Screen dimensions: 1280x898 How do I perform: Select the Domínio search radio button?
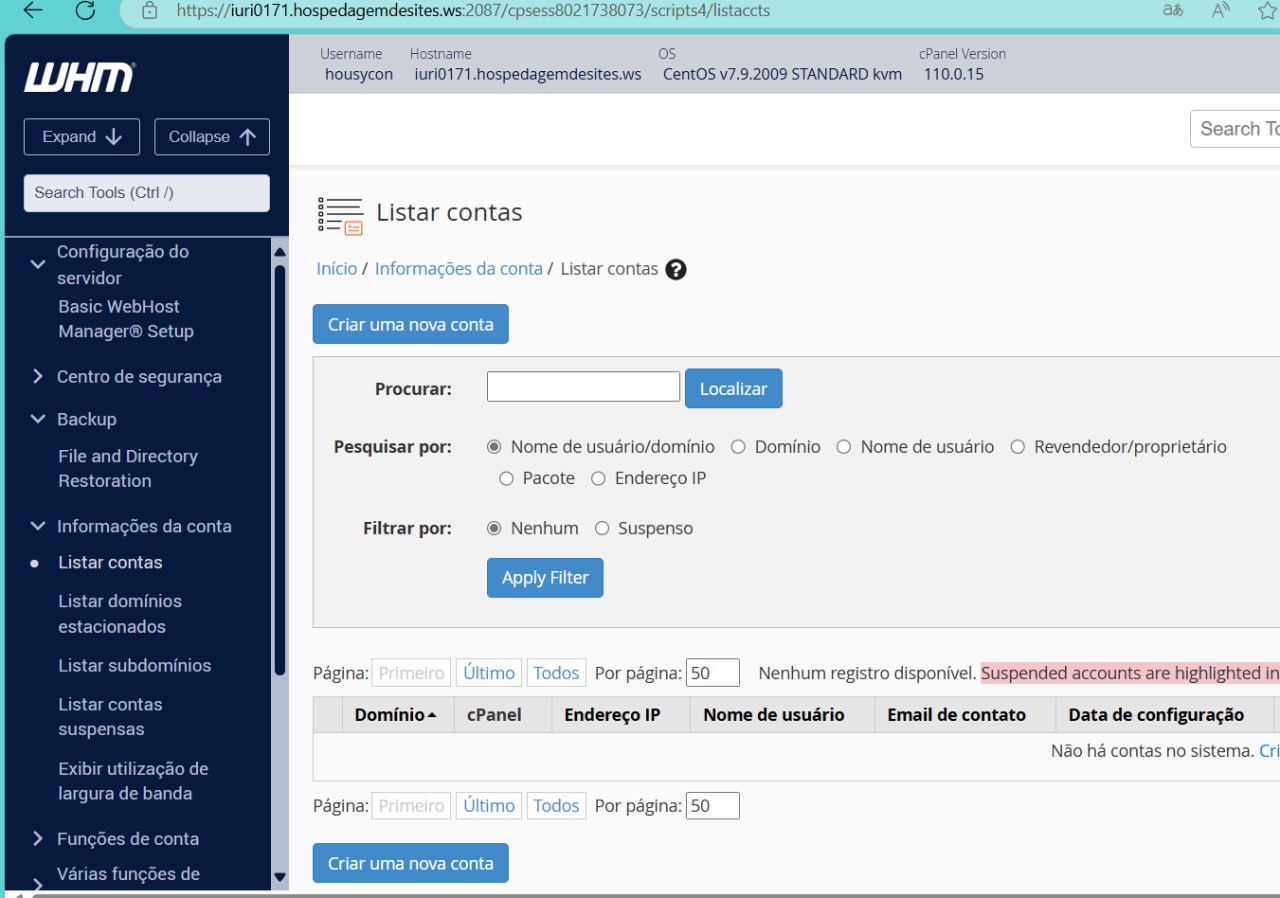[738, 447]
